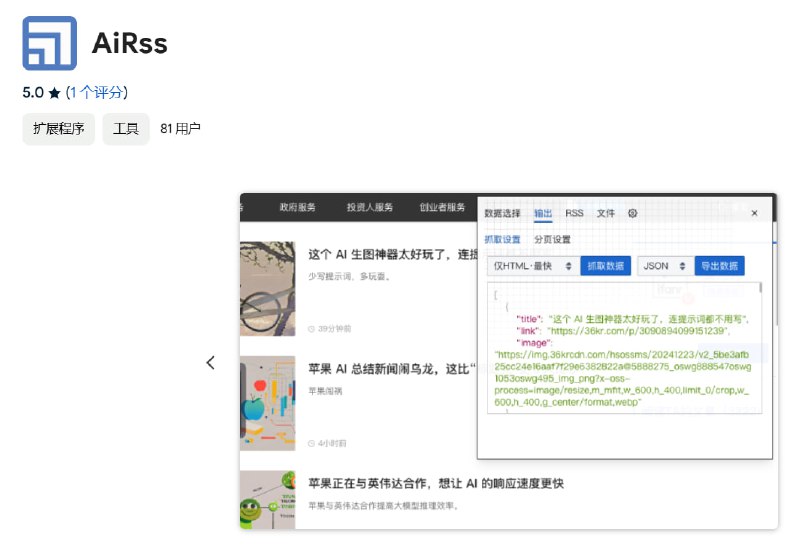Open settings via the gear icon
Screen dimensions: 800x546
point(632,213)
